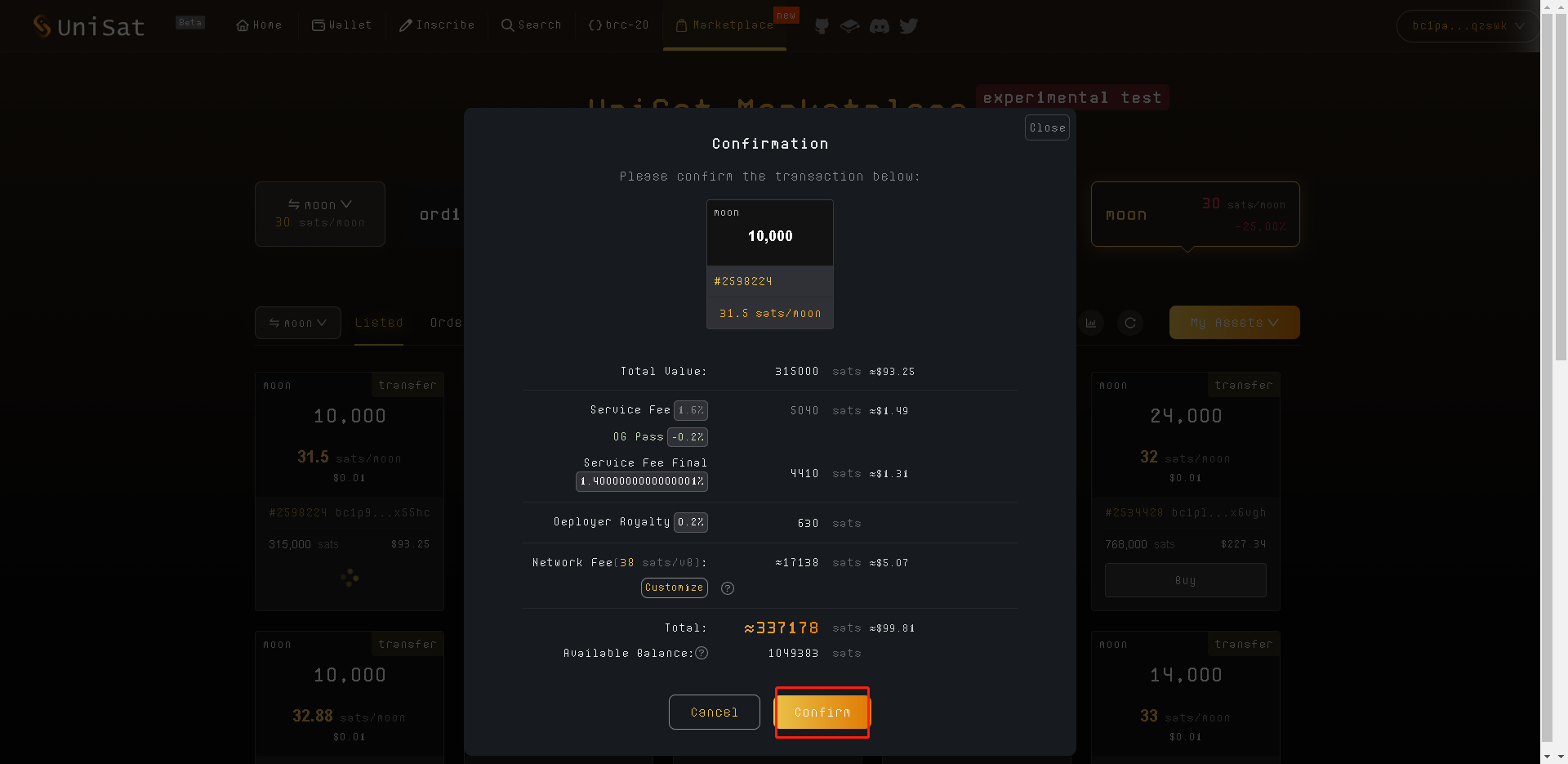Viewport: 1568px width, 764px height.
Task: Click the available balance 1049383 value
Action: pos(793,653)
